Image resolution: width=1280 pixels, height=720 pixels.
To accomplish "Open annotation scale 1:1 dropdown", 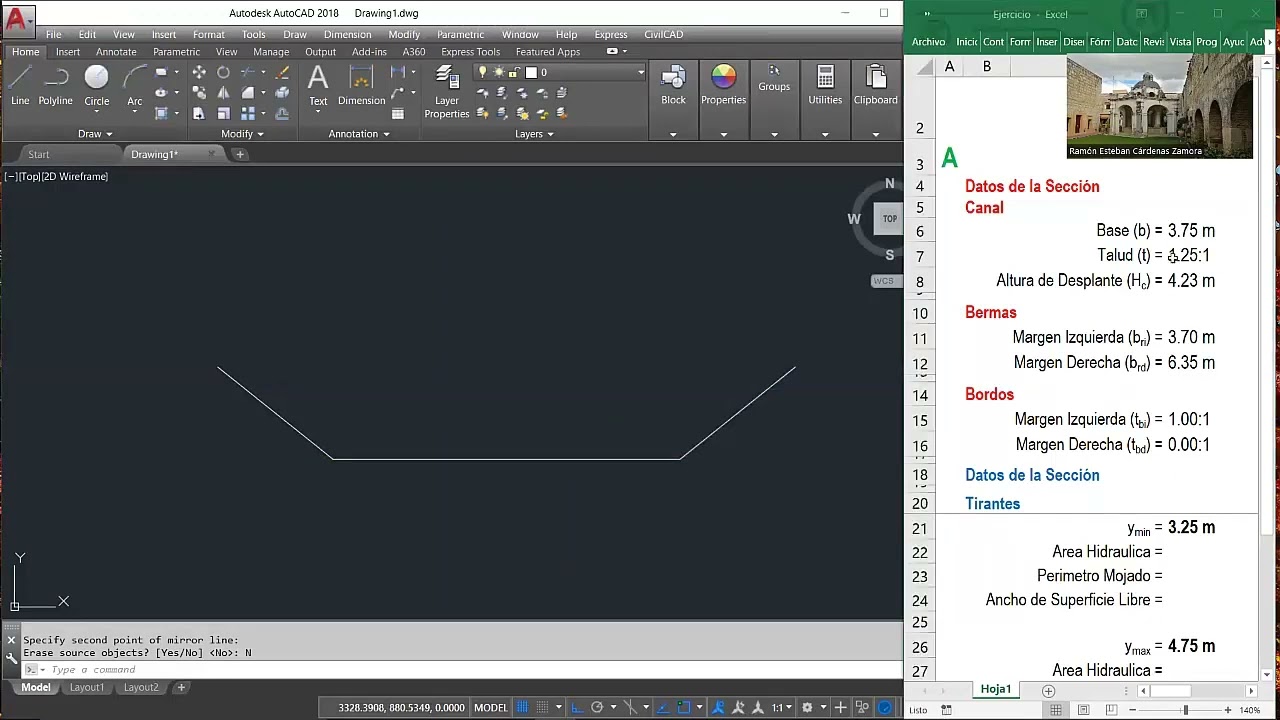I will pos(781,707).
